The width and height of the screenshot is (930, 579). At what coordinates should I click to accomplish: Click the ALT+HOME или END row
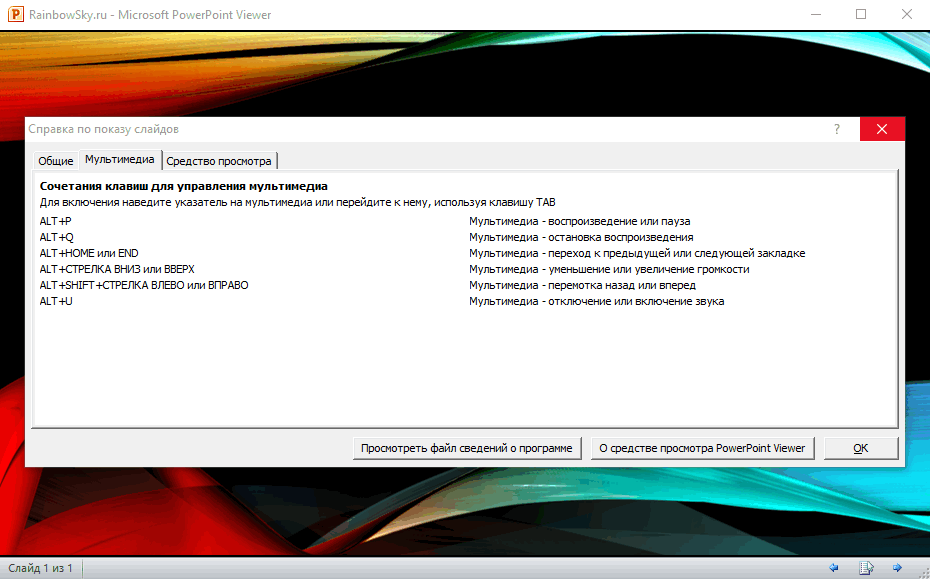pyautogui.click(x=89, y=253)
